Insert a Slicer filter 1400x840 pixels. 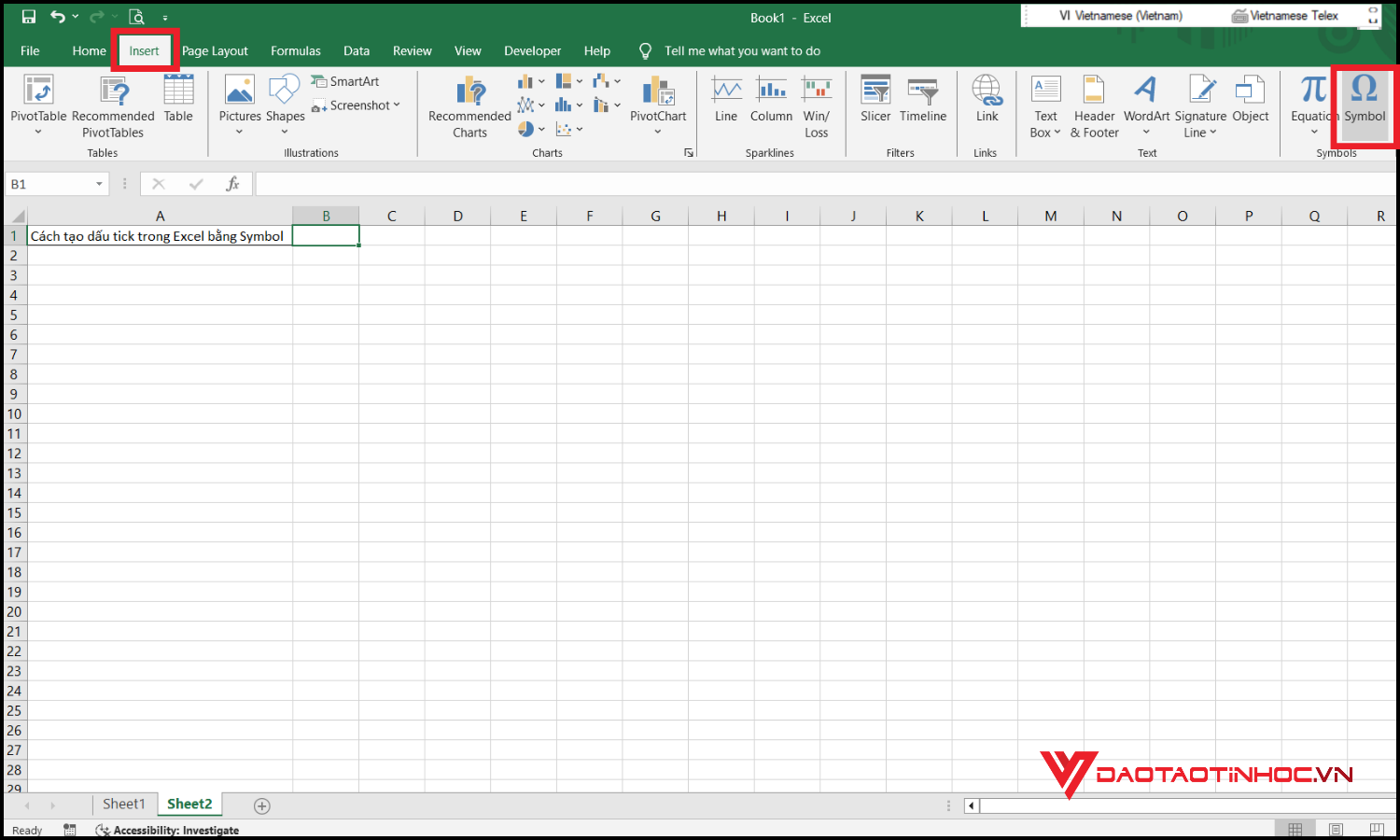875,98
